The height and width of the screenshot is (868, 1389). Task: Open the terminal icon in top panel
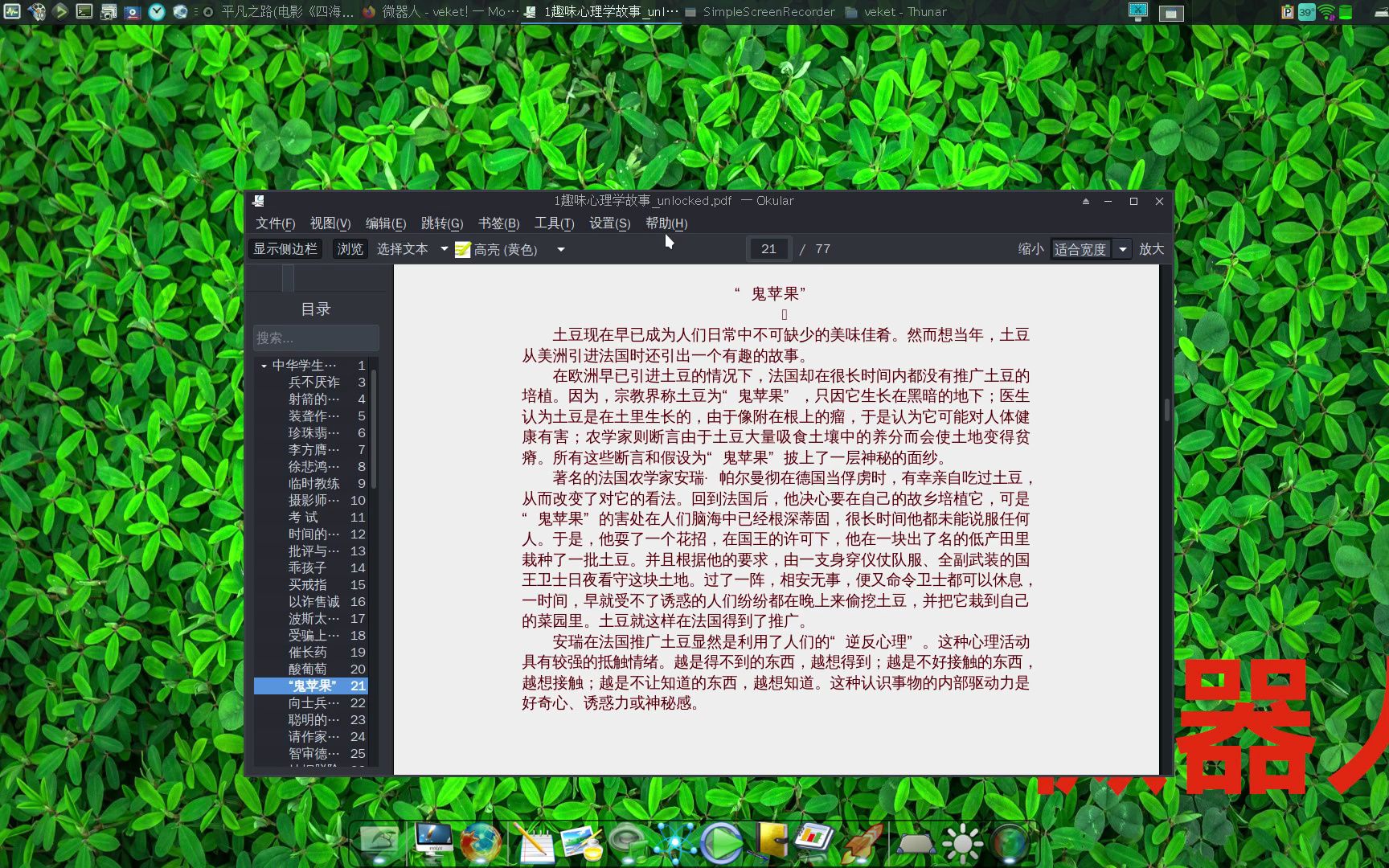(x=84, y=11)
